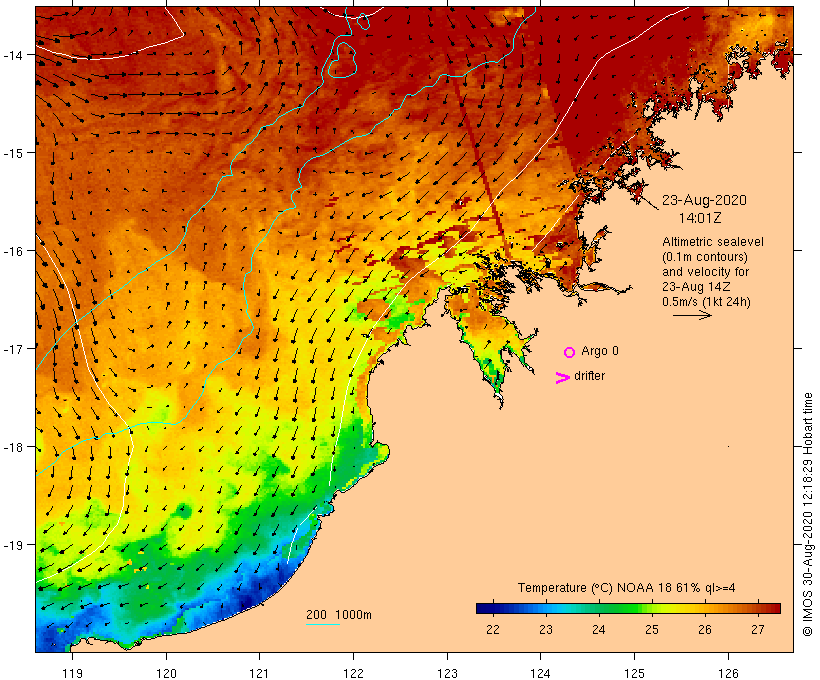Click the dark blue end of temperature colorbar
820x680 pixels.
click(484, 608)
